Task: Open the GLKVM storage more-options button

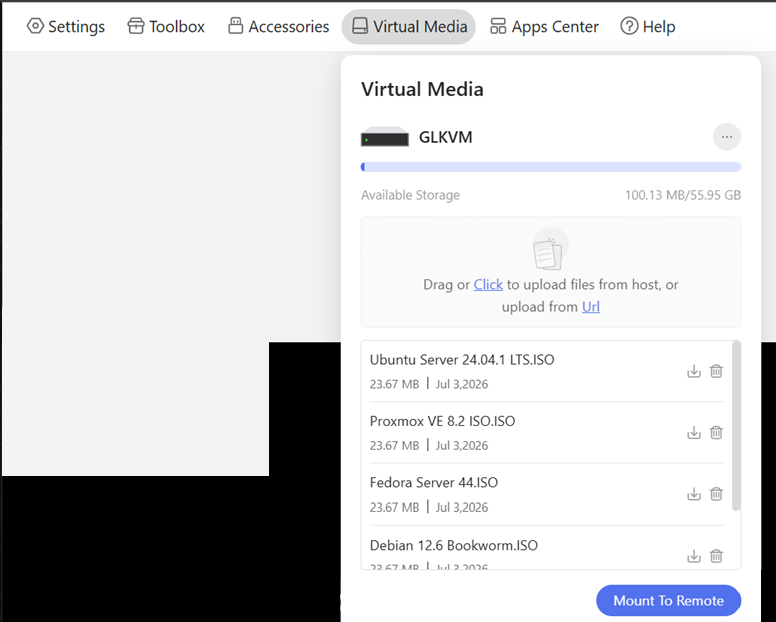Action: coord(727,137)
